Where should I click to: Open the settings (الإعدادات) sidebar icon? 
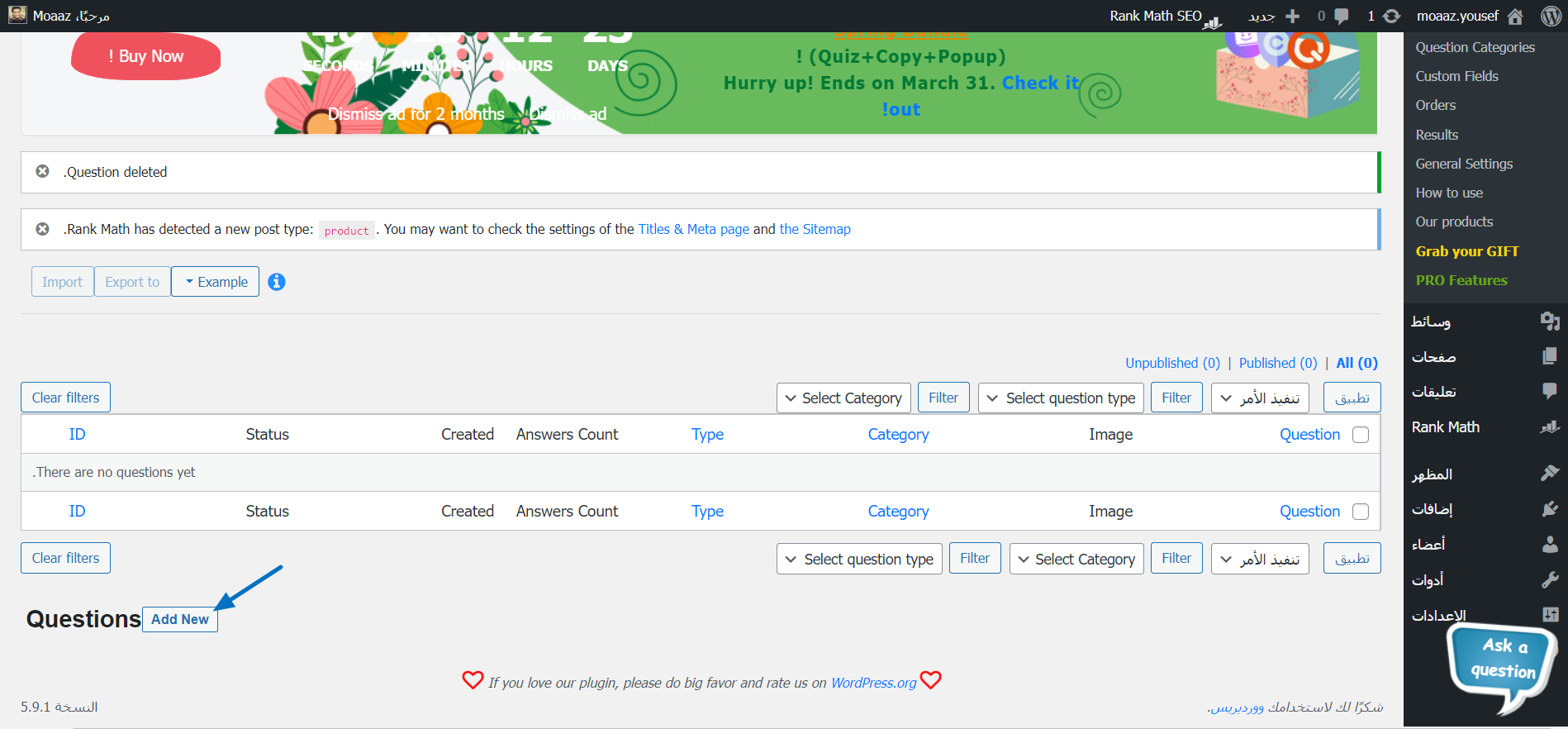point(1550,614)
